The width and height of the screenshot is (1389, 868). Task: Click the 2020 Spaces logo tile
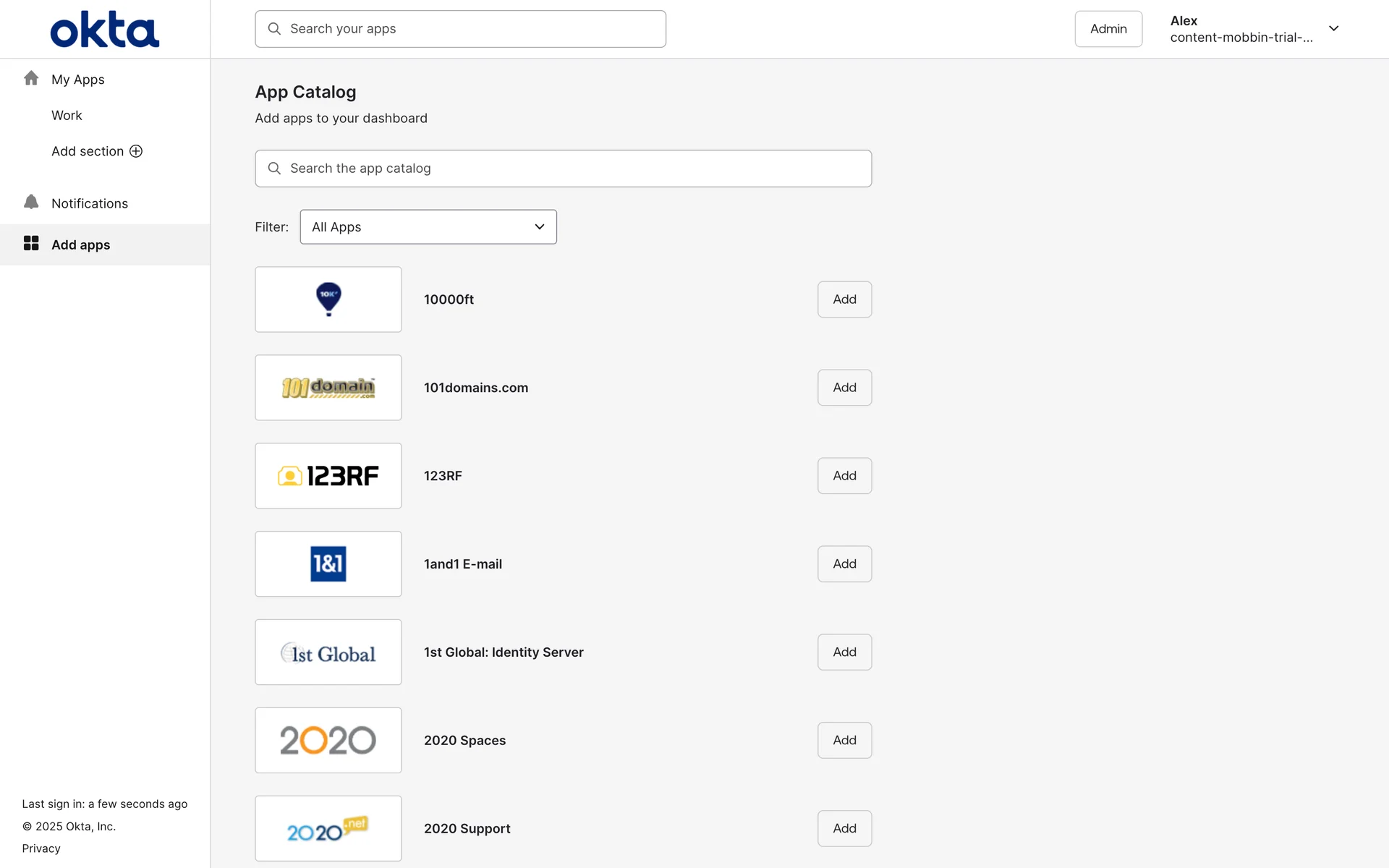point(328,740)
